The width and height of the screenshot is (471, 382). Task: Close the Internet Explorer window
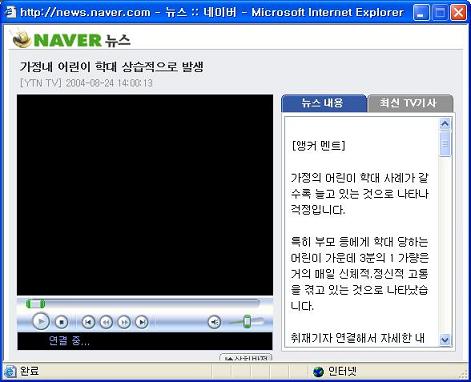tap(458, 13)
